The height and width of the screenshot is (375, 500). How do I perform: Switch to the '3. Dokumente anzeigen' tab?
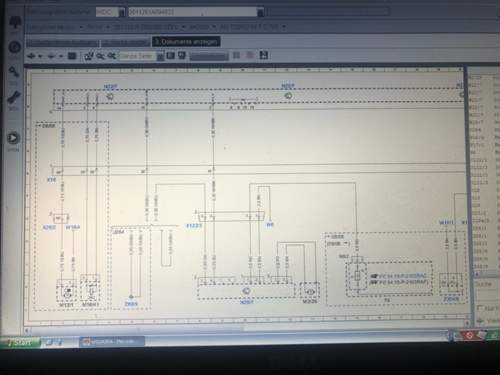(186, 42)
